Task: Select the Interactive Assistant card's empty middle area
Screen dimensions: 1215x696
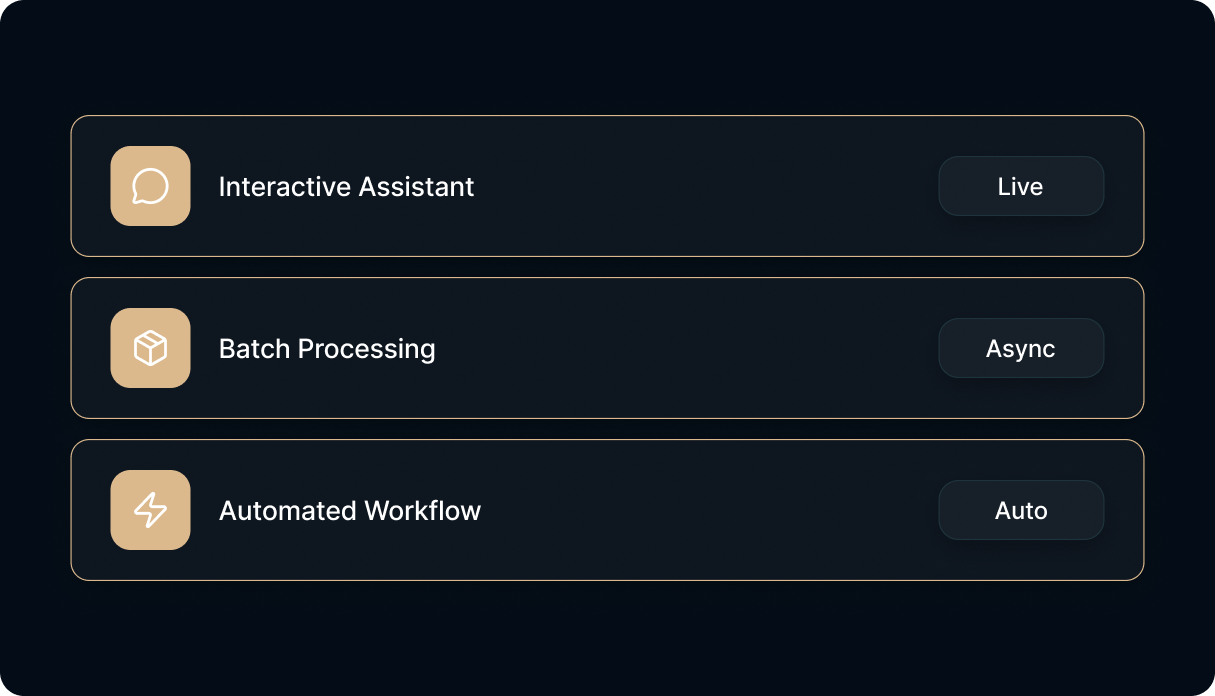Action: [x=706, y=186]
